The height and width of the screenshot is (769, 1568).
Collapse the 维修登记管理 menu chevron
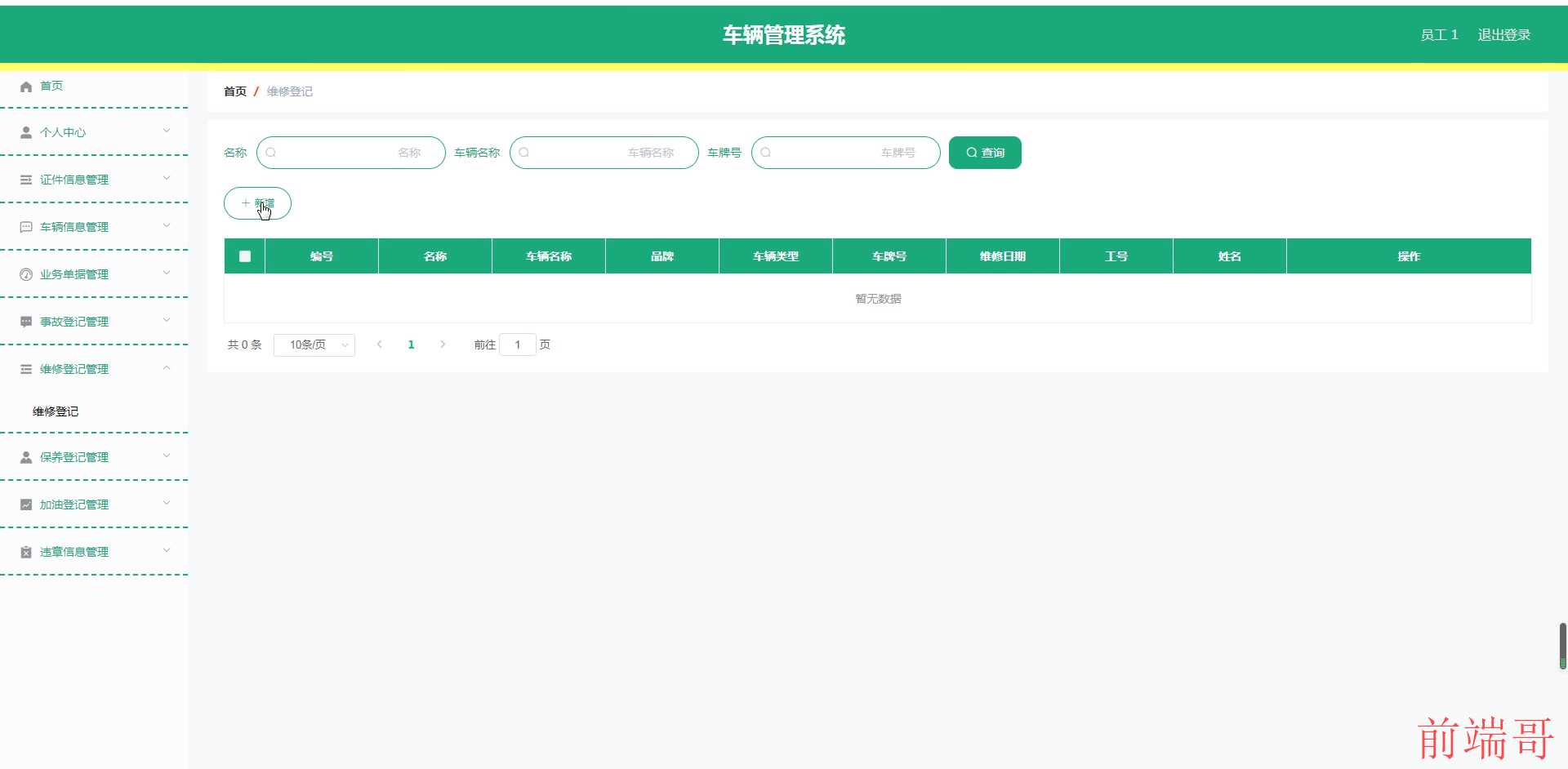click(167, 367)
